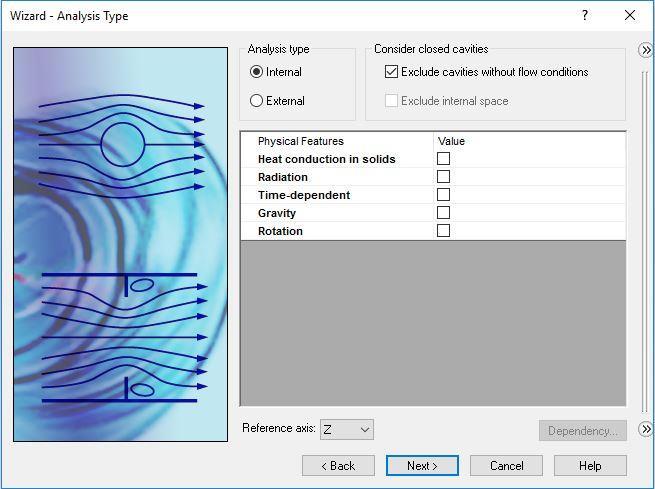Click the flow illustration image
The height and width of the screenshot is (489, 655).
pyautogui.click(x=120, y=244)
